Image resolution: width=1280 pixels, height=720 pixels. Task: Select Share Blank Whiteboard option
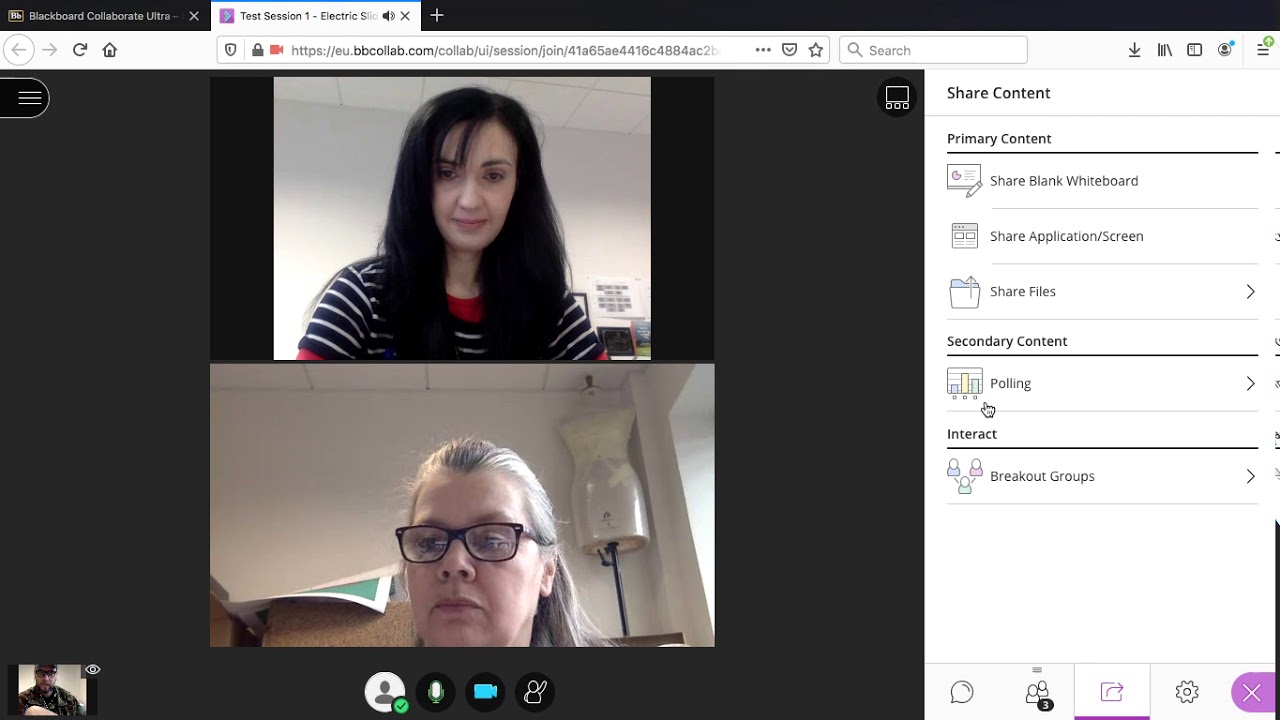pos(1102,181)
